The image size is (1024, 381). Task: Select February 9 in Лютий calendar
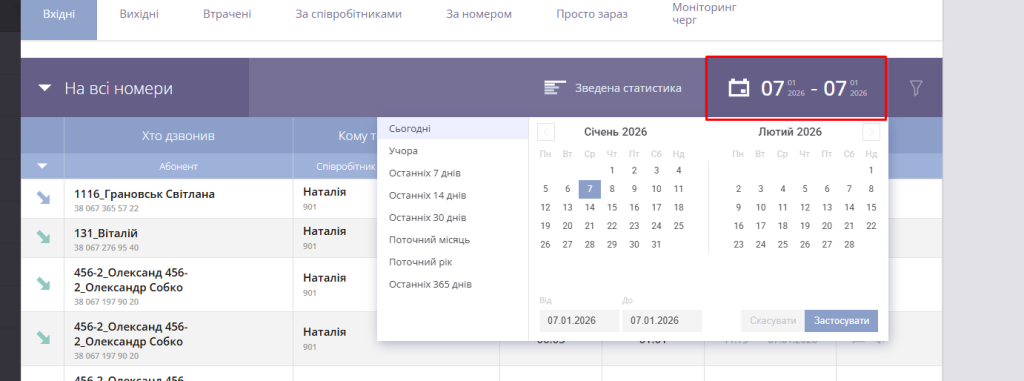point(738,207)
